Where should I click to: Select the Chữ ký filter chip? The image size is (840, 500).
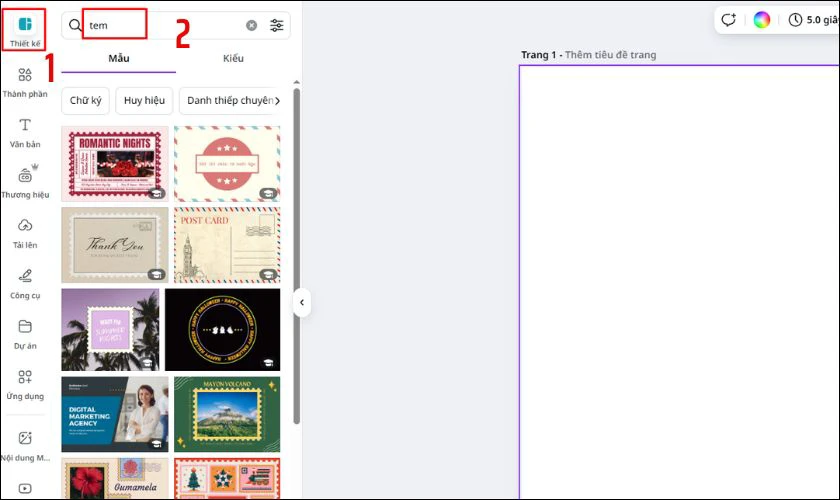pos(85,101)
